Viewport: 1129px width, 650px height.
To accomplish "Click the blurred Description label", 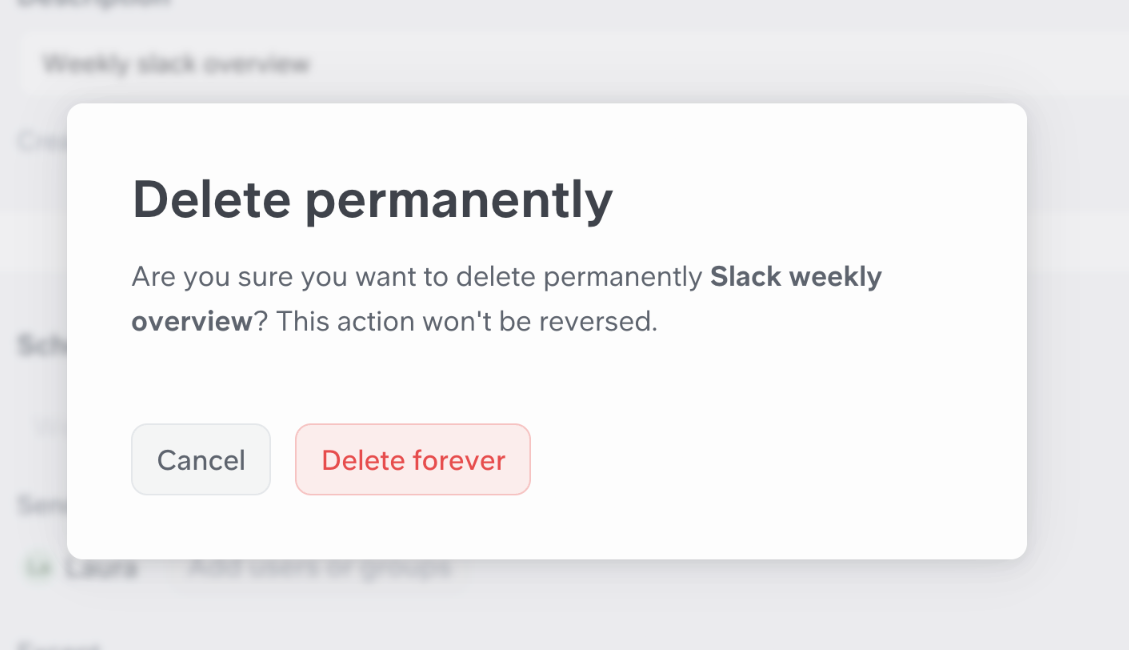I will [x=90, y=2].
